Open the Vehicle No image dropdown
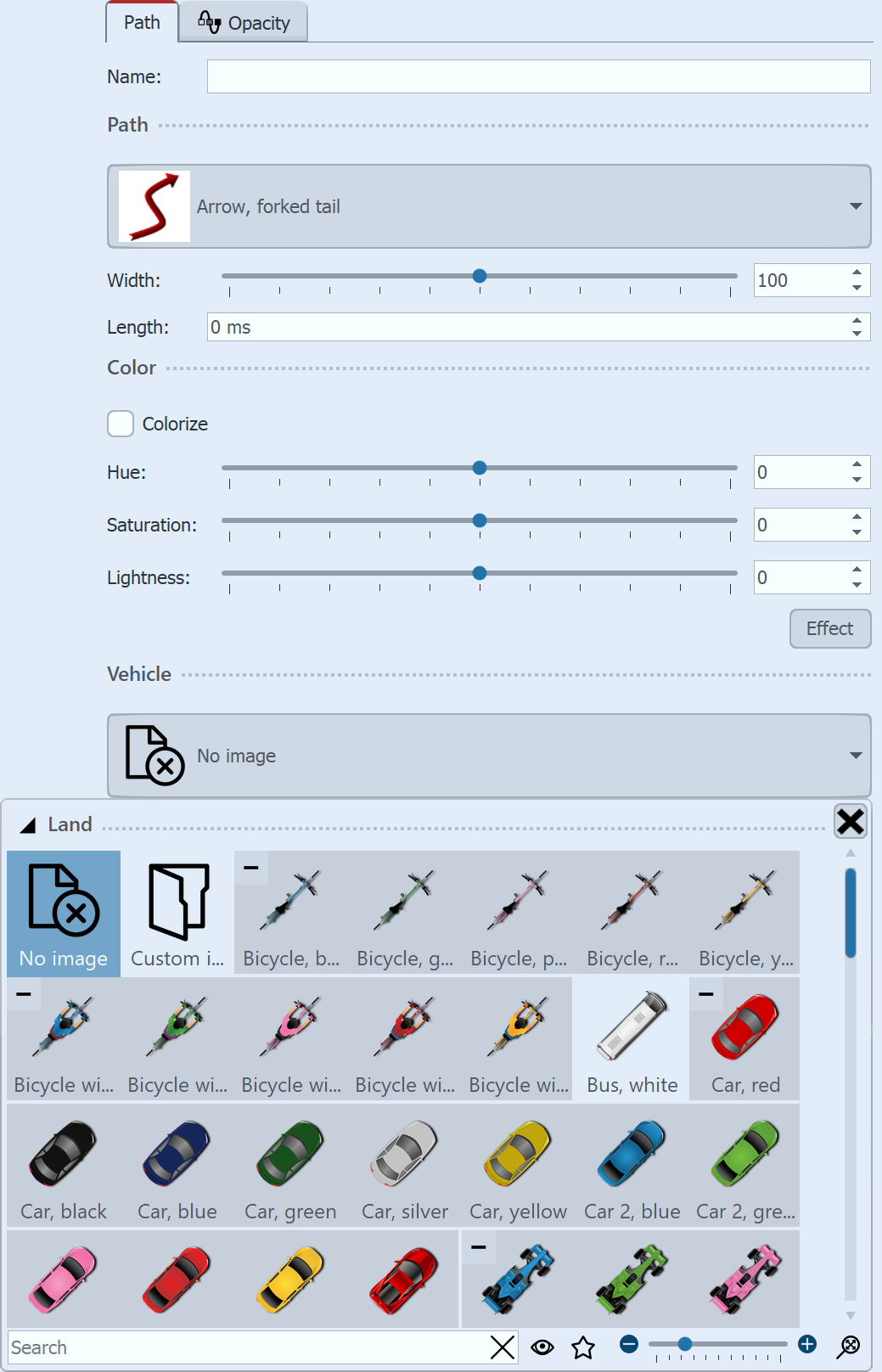 coord(489,756)
